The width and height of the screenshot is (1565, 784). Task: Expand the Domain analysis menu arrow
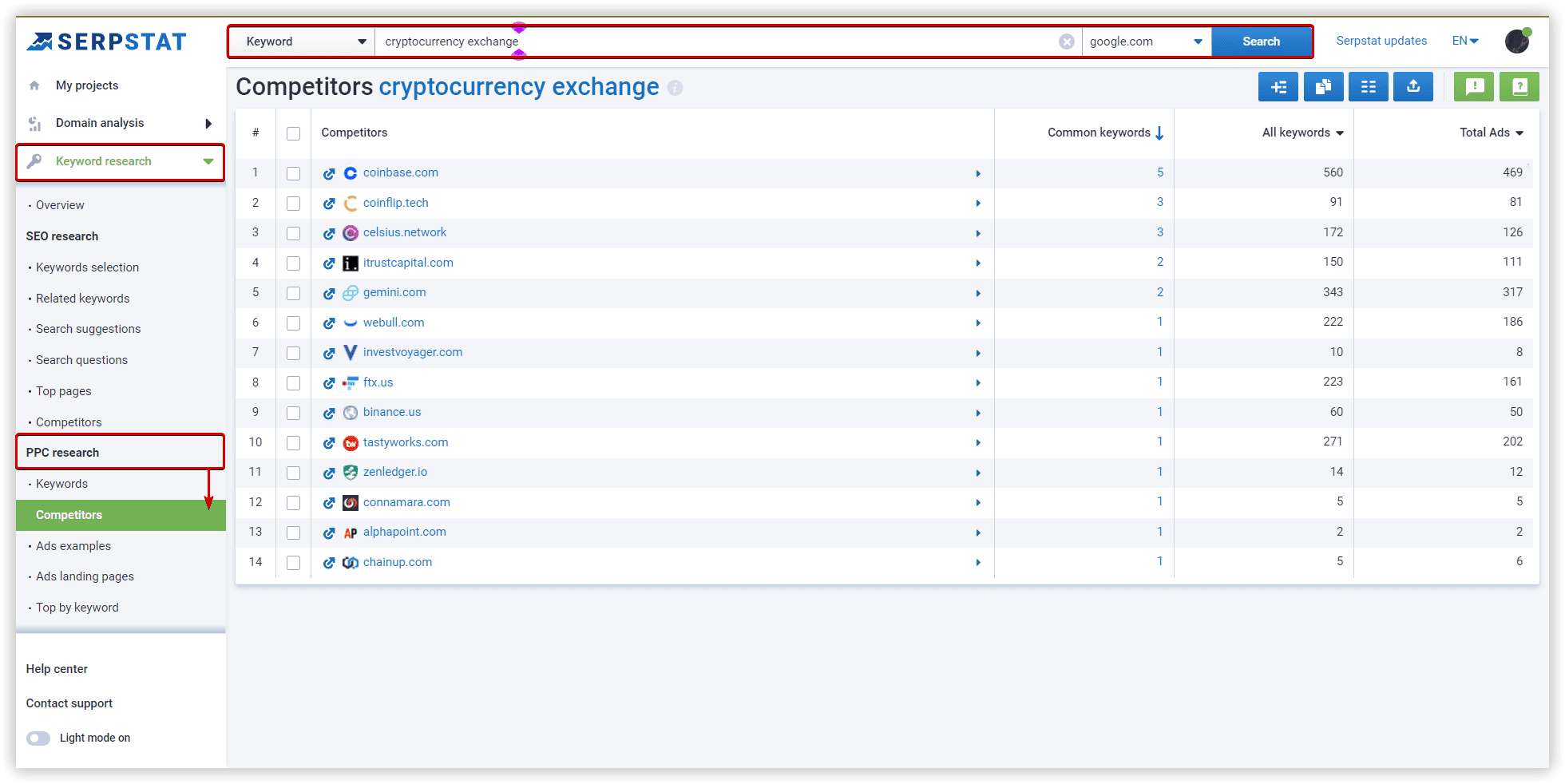click(208, 124)
